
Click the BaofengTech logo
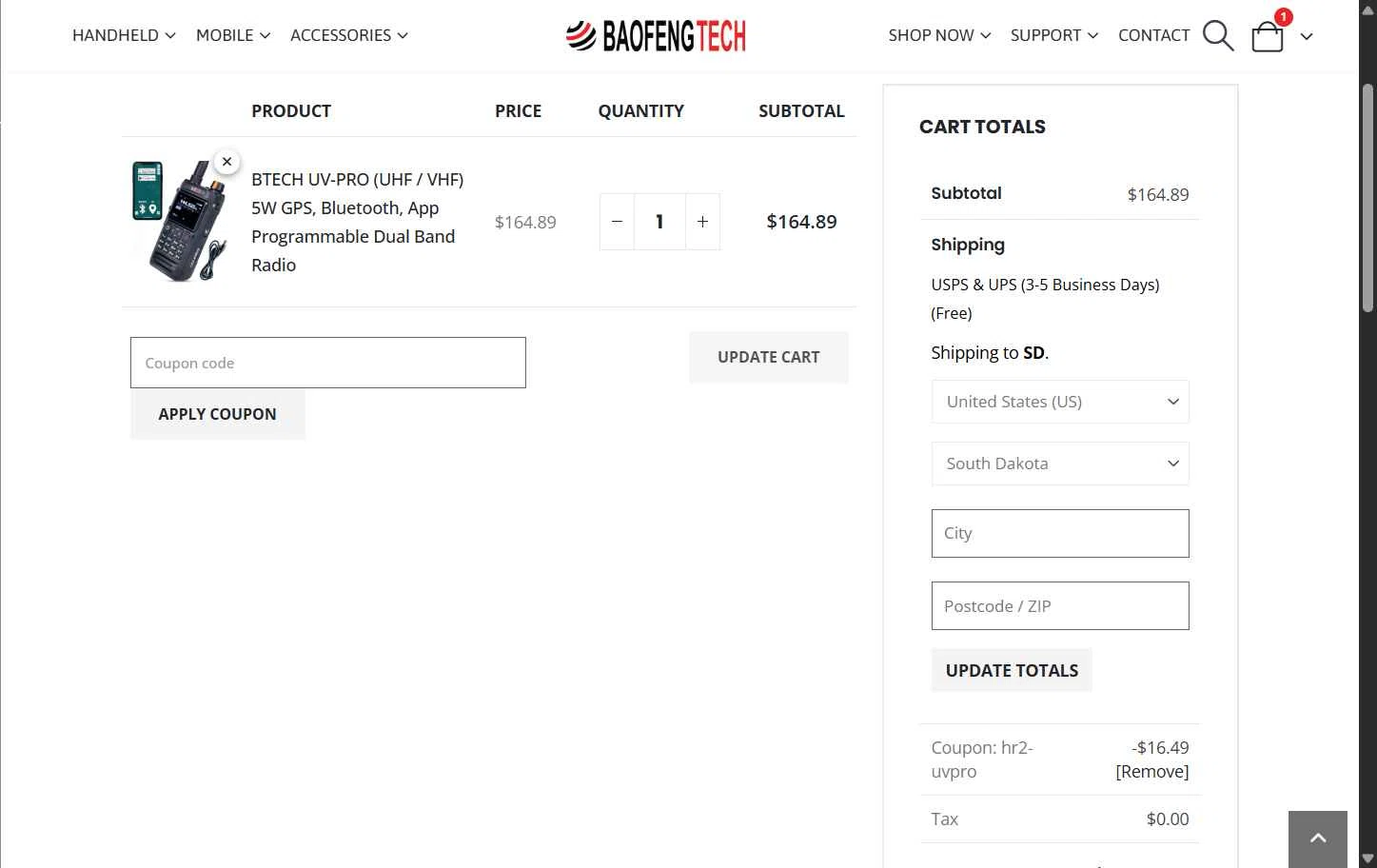656,35
